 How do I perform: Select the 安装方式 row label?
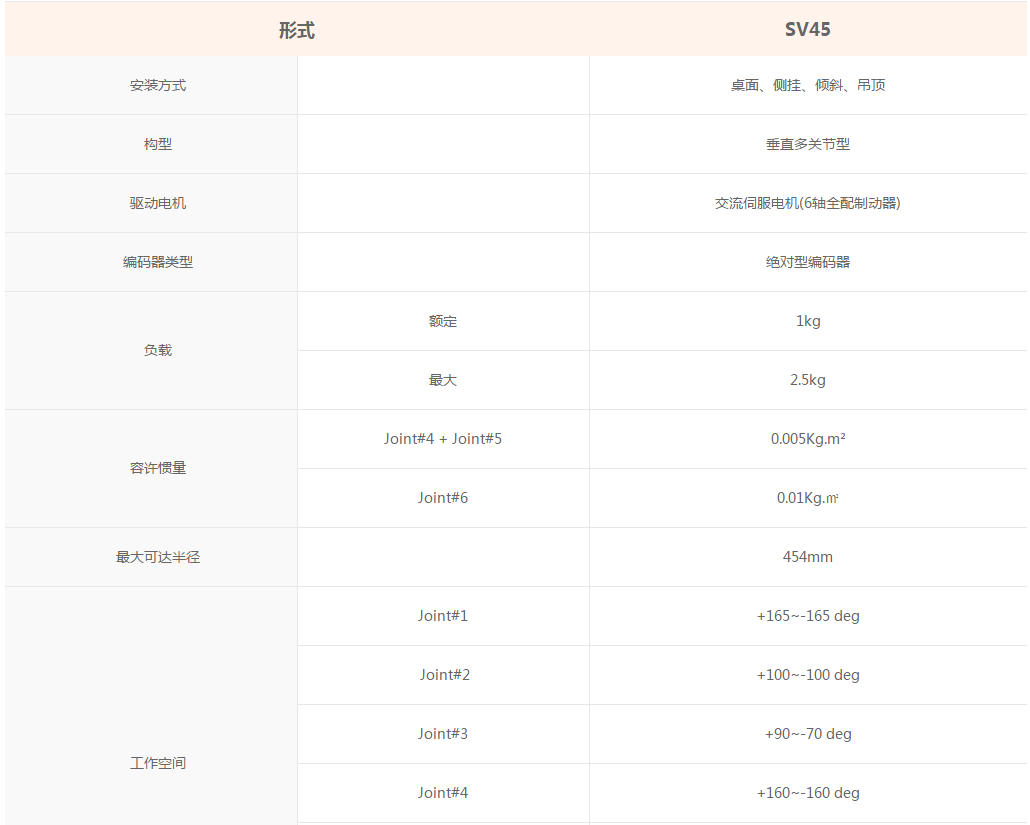point(158,85)
